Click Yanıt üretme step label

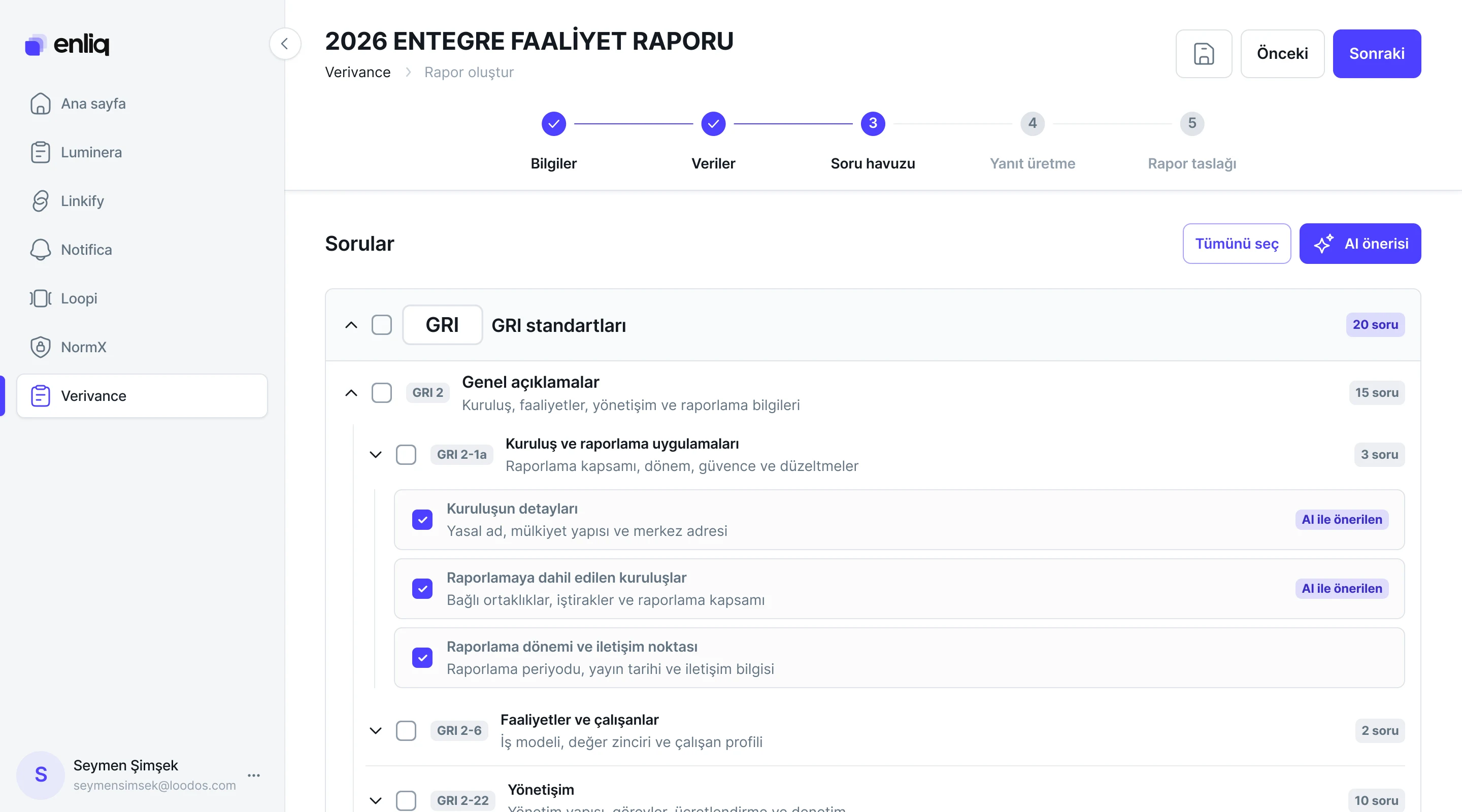pos(1033,163)
